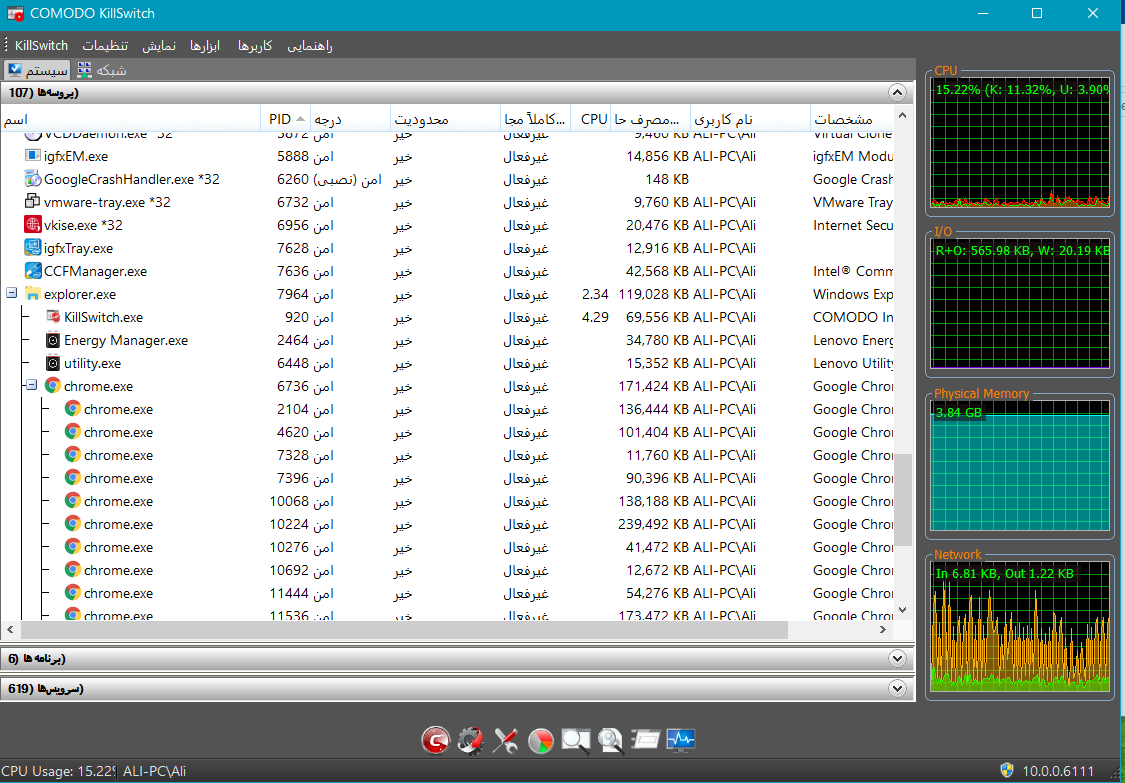The height and width of the screenshot is (783, 1125).
Task: Open the راهنمایی menu
Action: (310, 45)
